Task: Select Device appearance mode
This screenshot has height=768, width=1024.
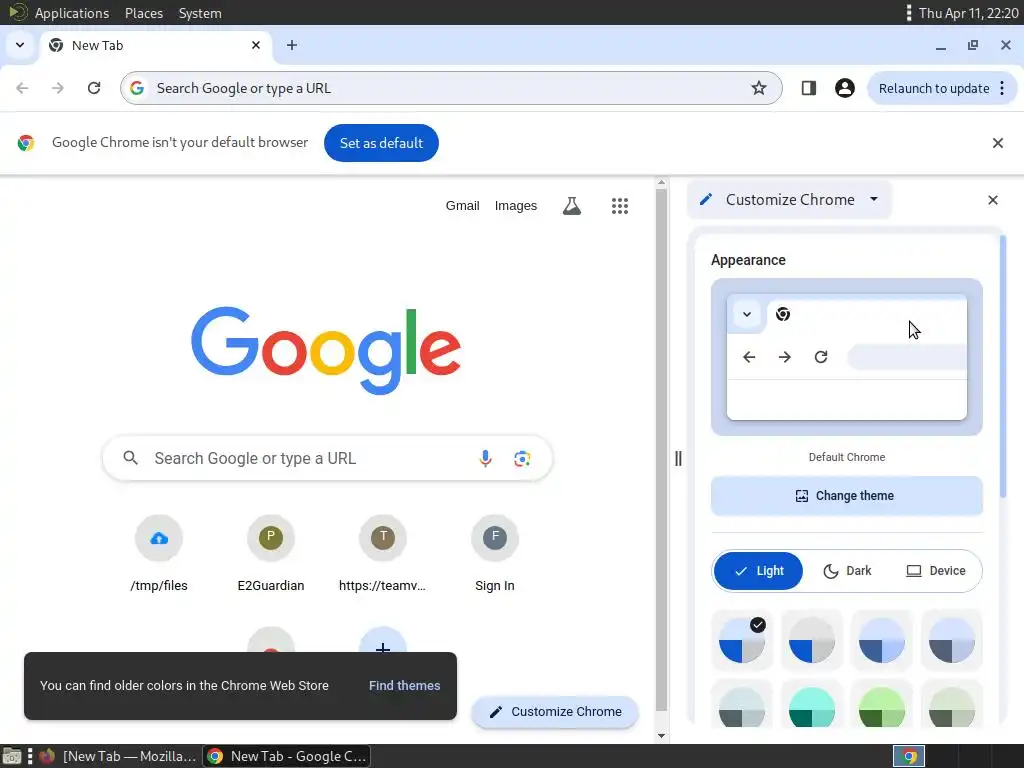Action: click(935, 571)
